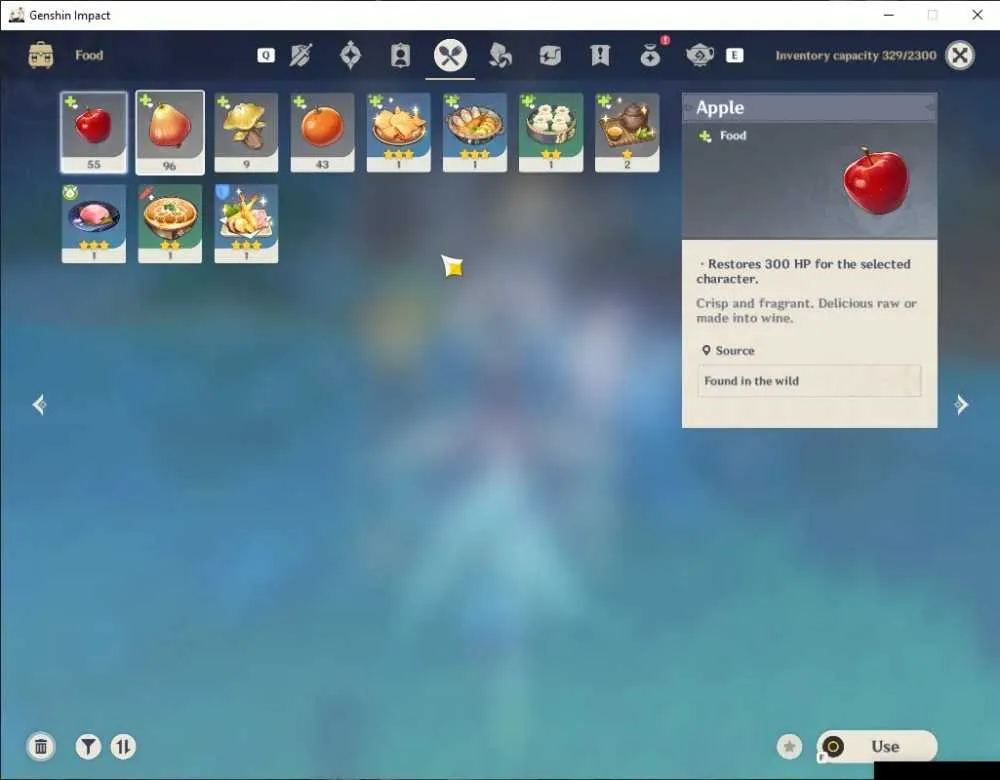Open the Quest items tab
Viewport: 1000px width, 780px height.
pyautogui.click(x=599, y=55)
